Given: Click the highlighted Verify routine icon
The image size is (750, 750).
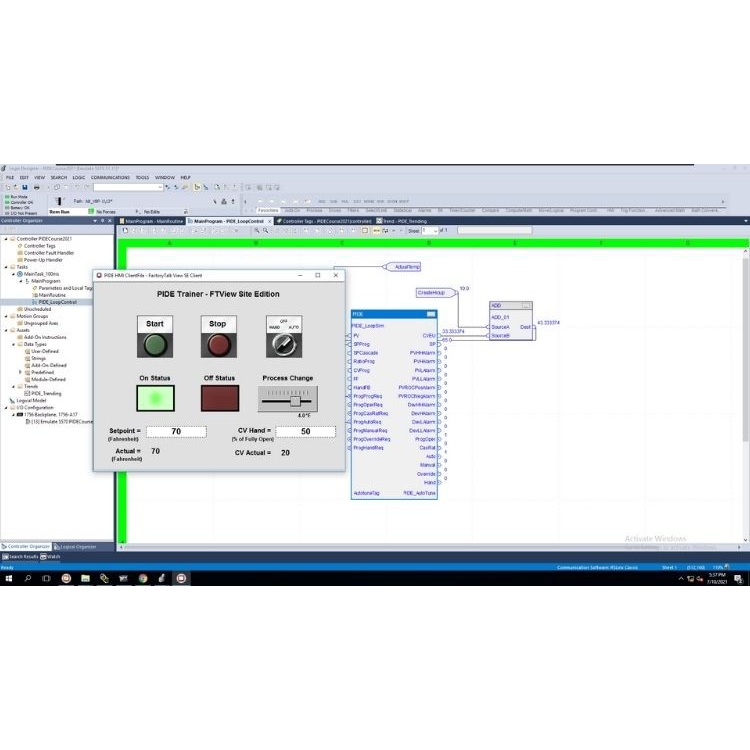Looking at the screenshot, I should coord(197,188).
